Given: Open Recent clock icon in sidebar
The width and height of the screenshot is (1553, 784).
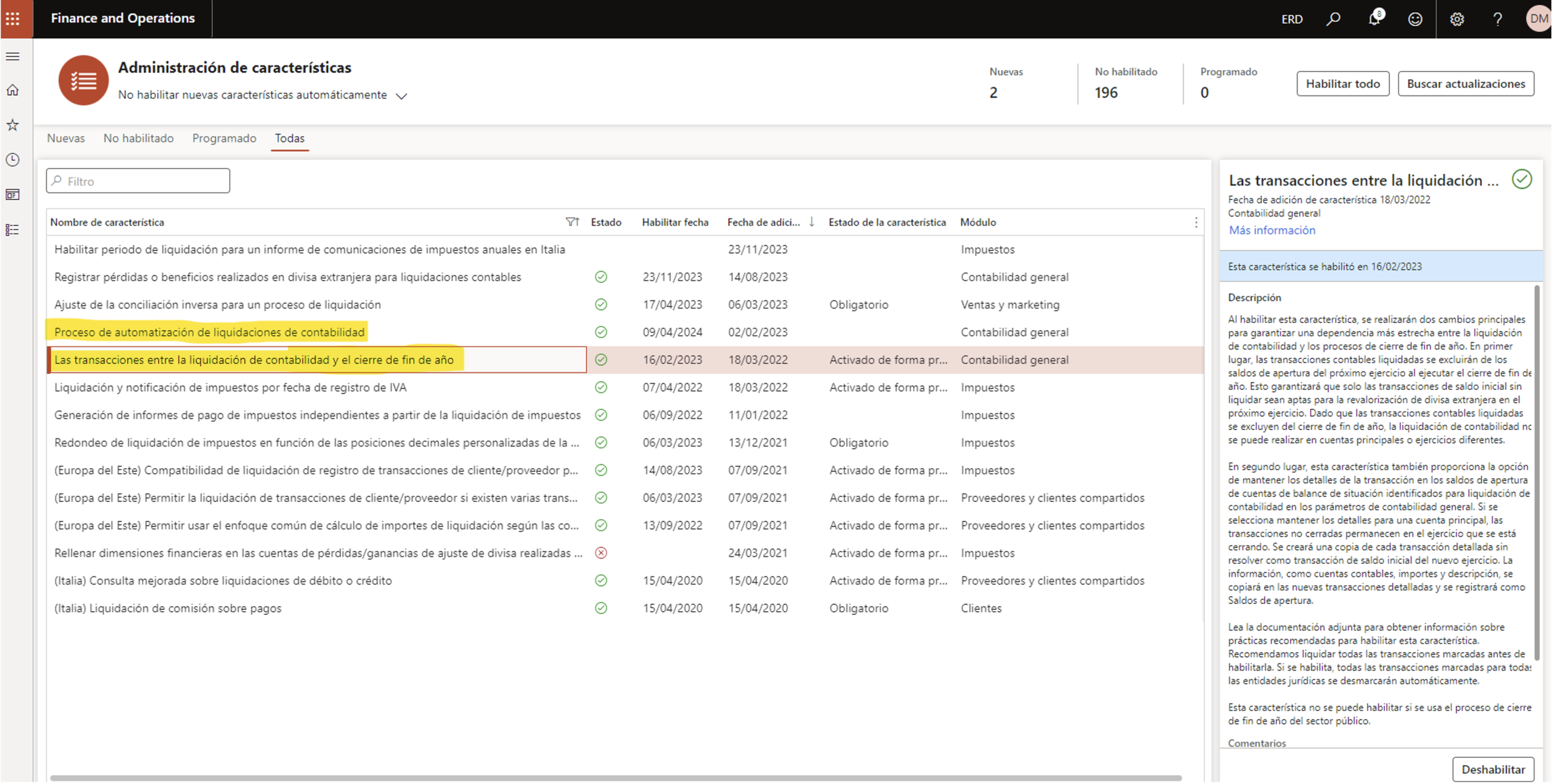Looking at the screenshot, I should tap(13, 159).
